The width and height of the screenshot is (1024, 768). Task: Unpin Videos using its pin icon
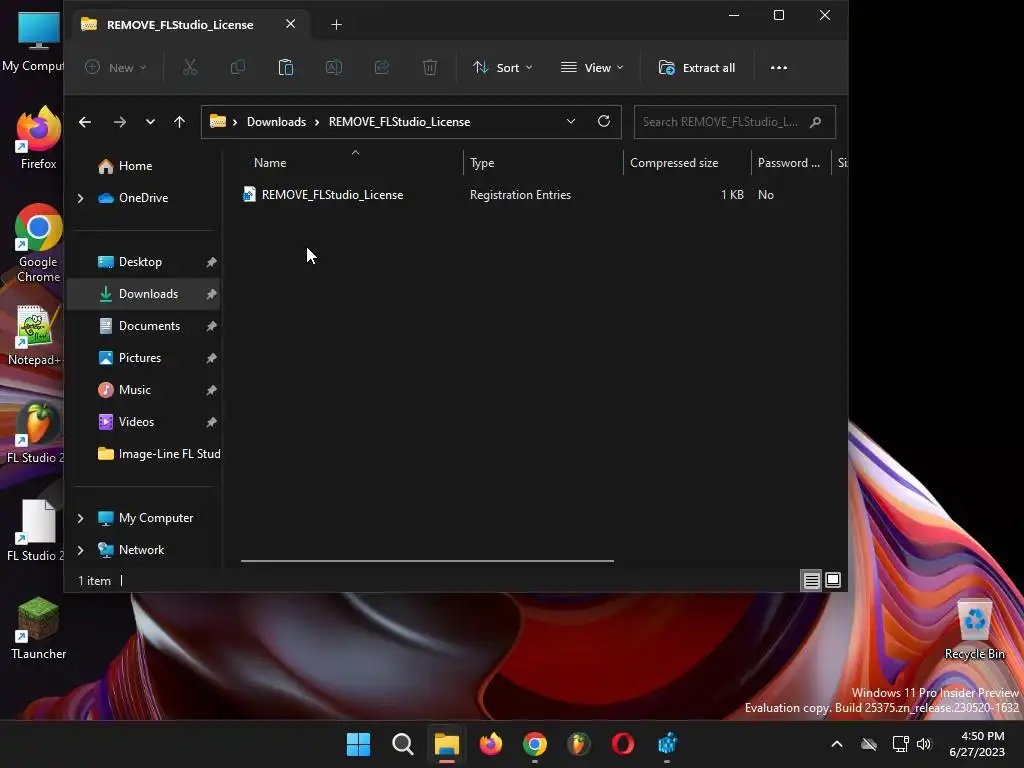(x=212, y=422)
